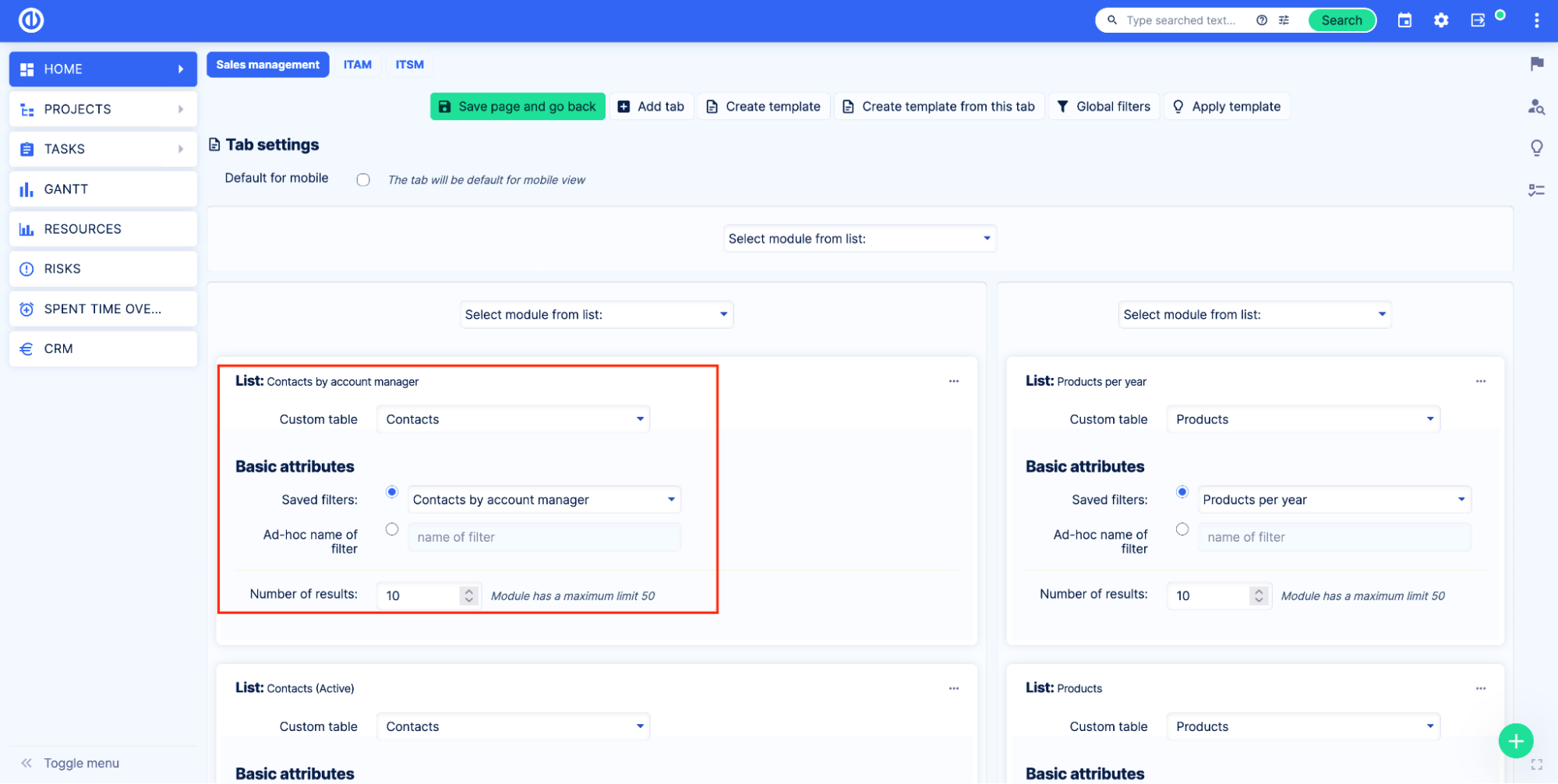This screenshot has height=784, width=1558.
Task: Open options menu for Products per year list
Action: click(1480, 381)
